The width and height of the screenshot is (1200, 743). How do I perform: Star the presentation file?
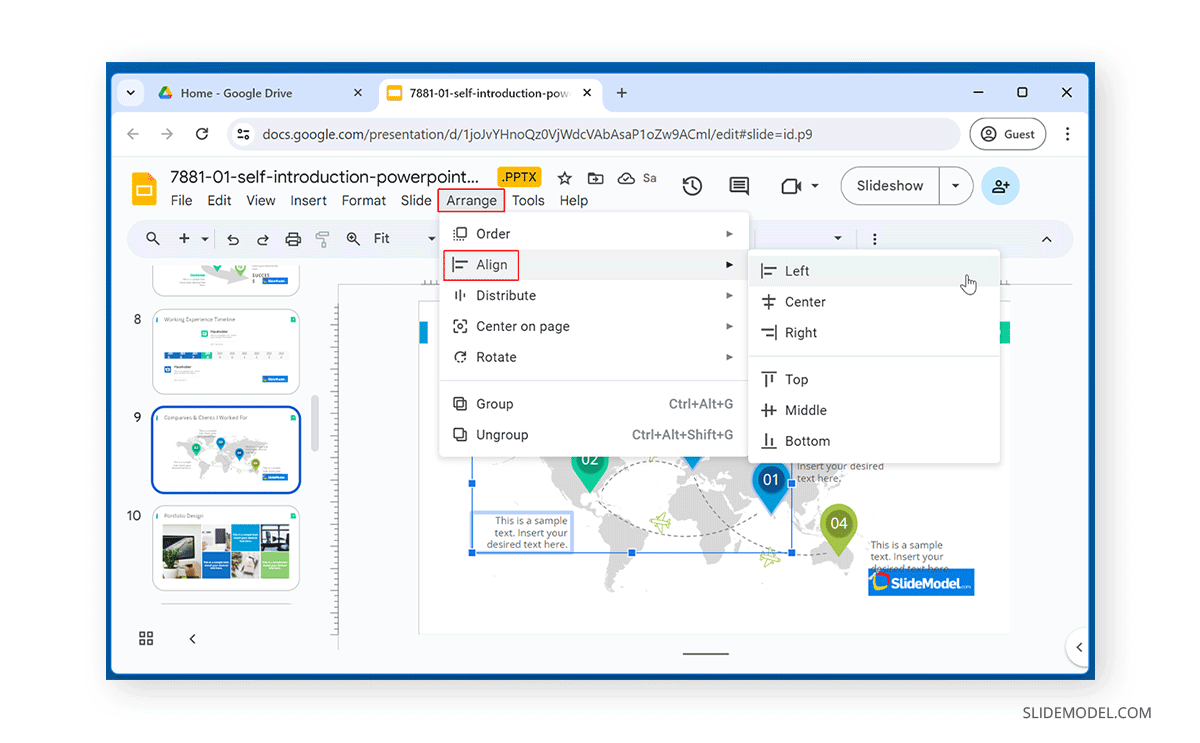[565, 178]
